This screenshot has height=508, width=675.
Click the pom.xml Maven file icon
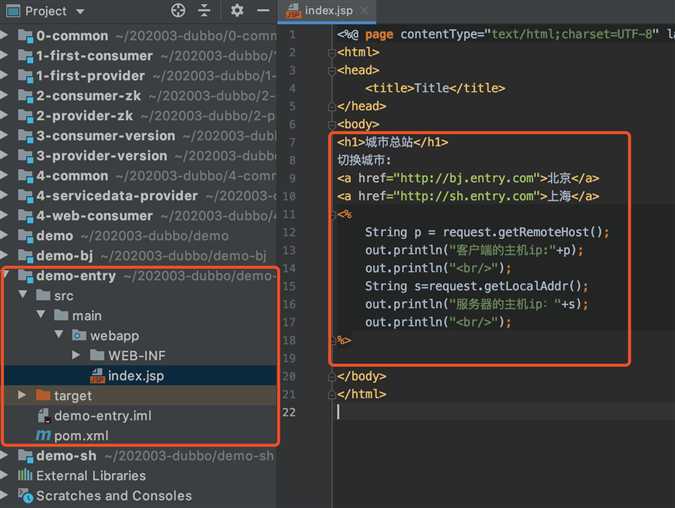click(x=43, y=435)
